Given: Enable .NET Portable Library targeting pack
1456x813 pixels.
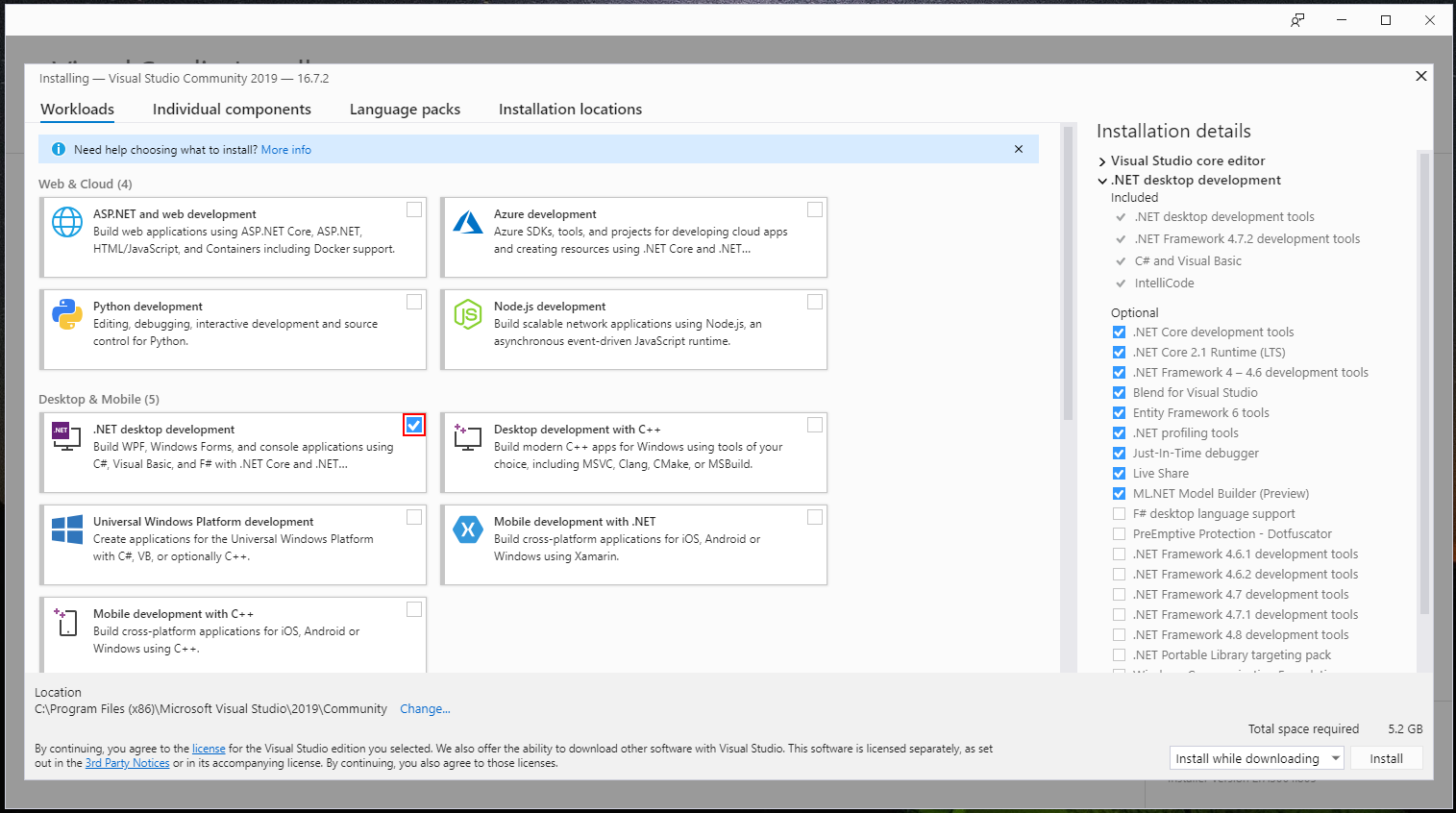Looking at the screenshot, I should [x=1119, y=655].
